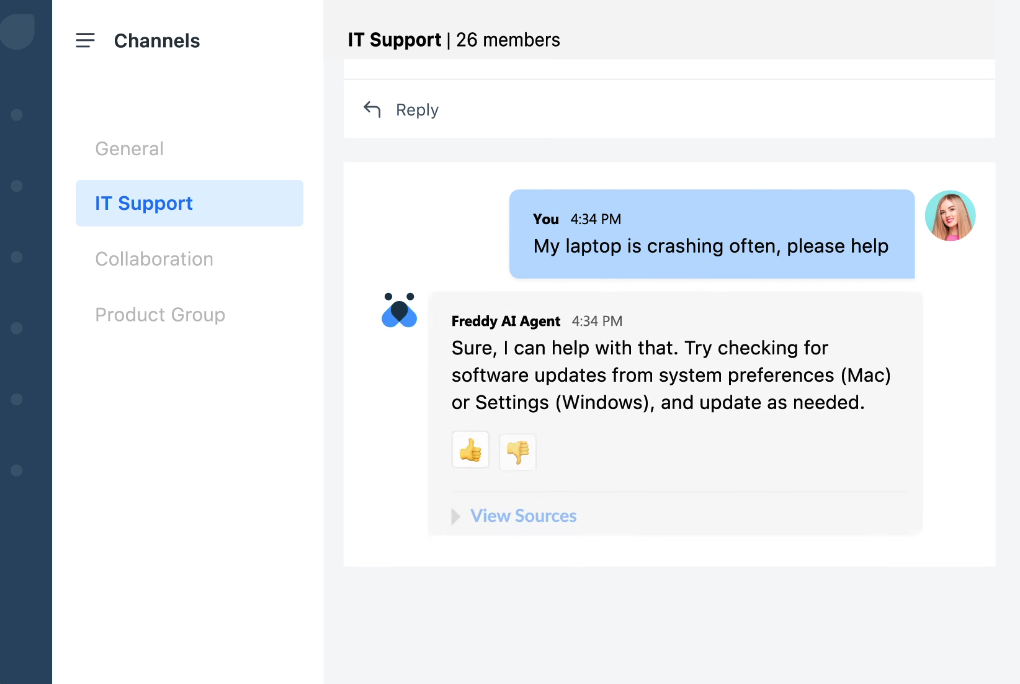Give thumbs up to Freddy's answer
The height and width of the screenshot is (684, 1020).
[470, 451]
